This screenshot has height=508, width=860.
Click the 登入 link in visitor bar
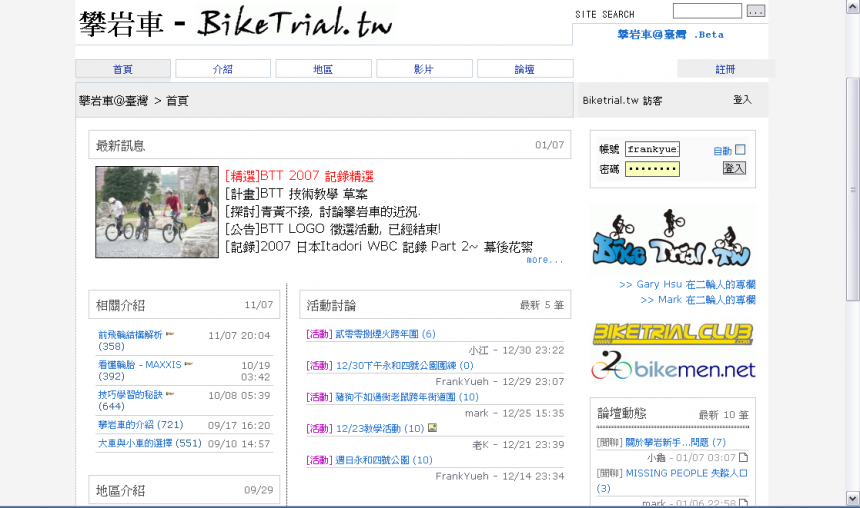click(x=742, y=100)
